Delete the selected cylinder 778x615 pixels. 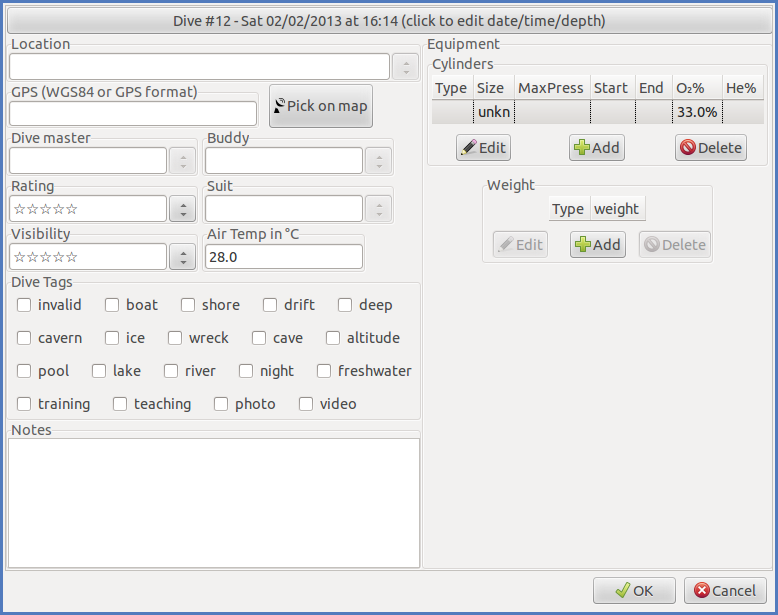(x=711, y=147)
